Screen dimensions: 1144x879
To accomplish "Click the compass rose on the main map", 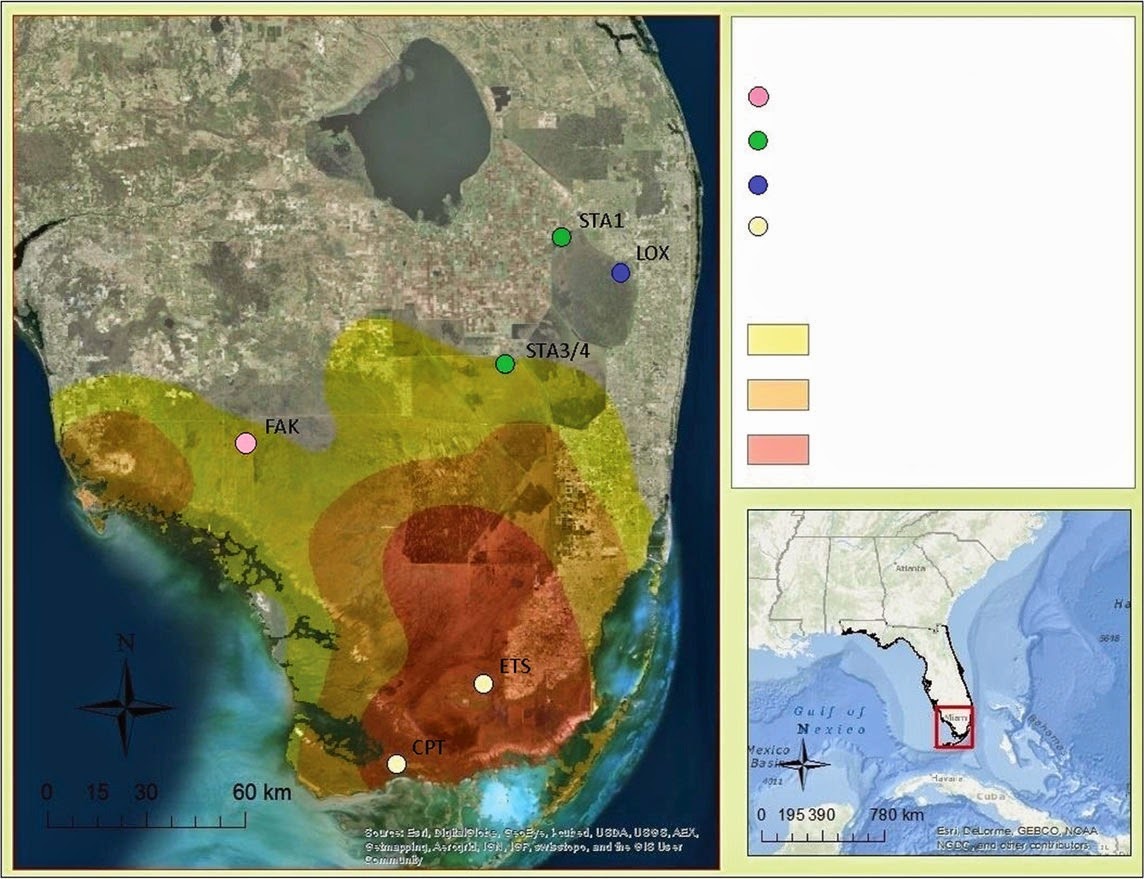I will tap(126, 706).
